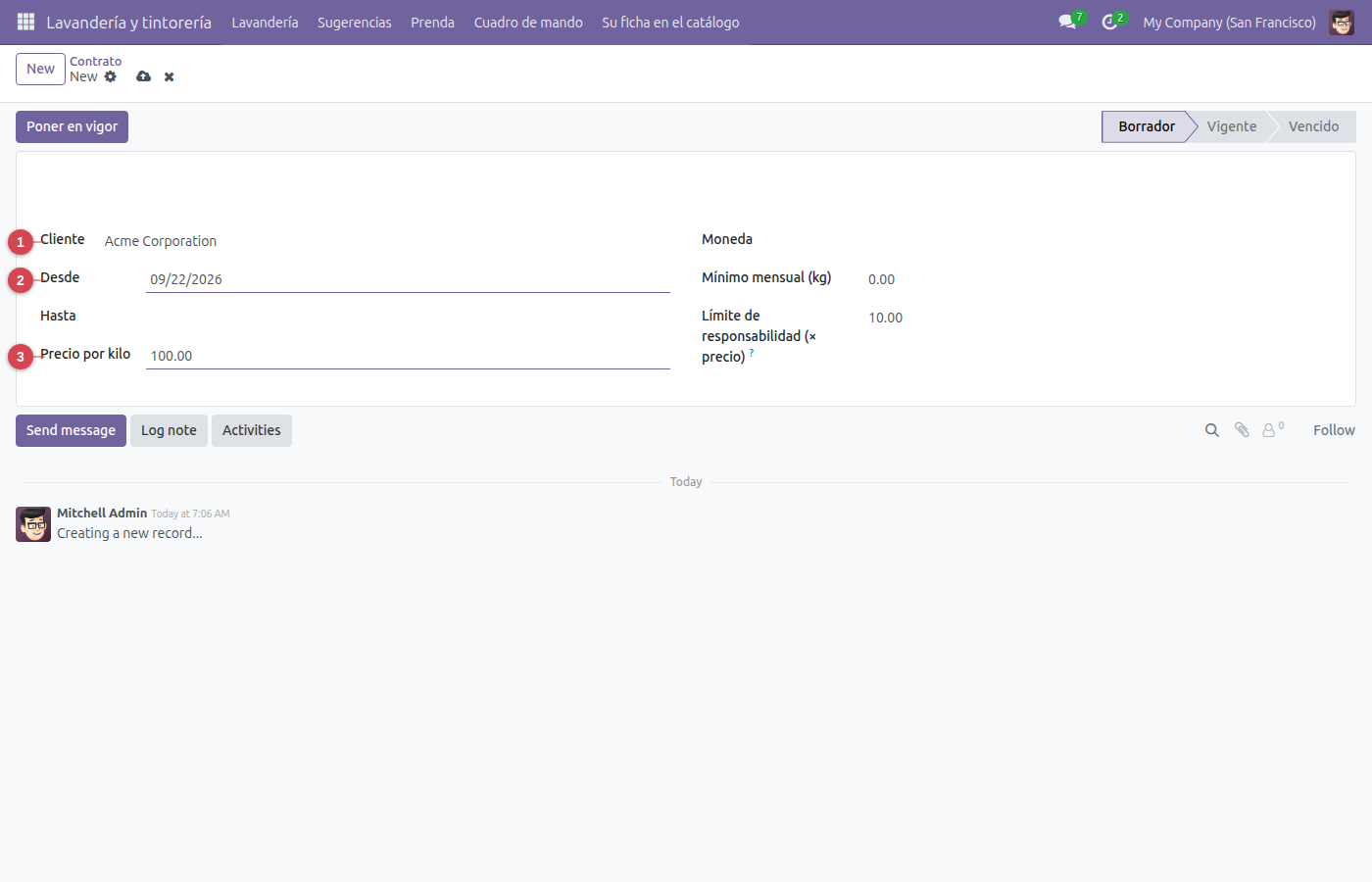Image resolution: width=1372 pixels, height=882 pixels.
Task: Open the Sugerencias menu
Action: pos(354,22)
